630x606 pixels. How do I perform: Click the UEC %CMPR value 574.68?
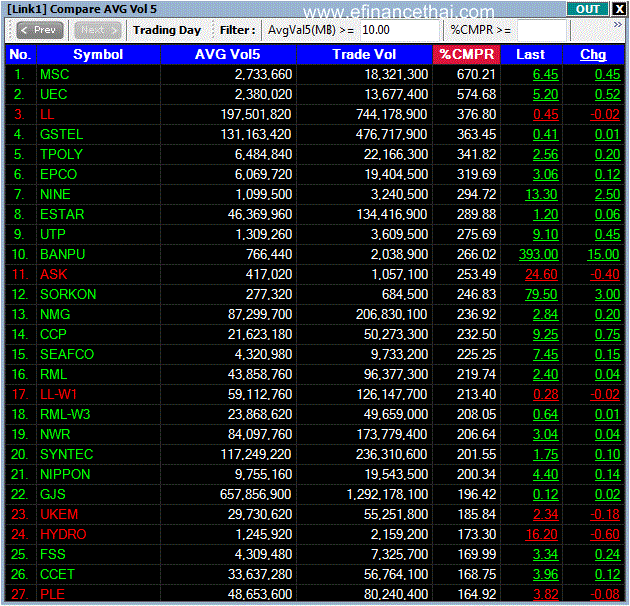tap(476, 94)
